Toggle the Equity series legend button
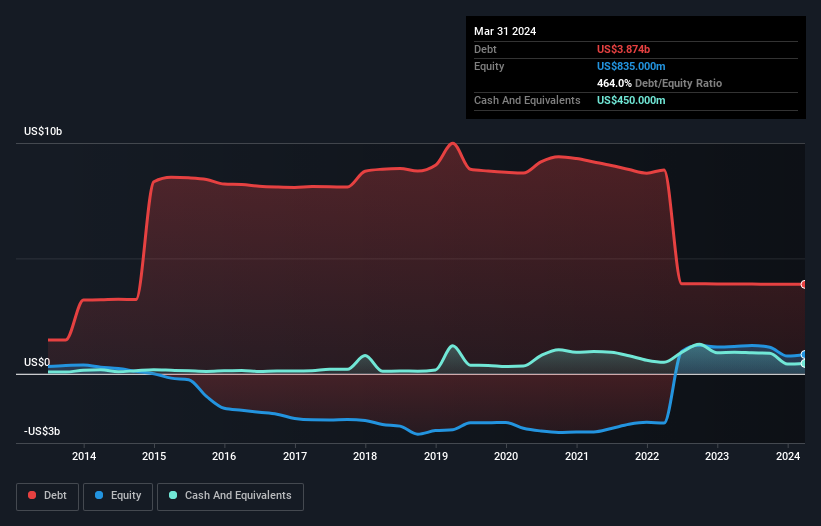Viewport: 821px width, 526px height. [118, 496]
